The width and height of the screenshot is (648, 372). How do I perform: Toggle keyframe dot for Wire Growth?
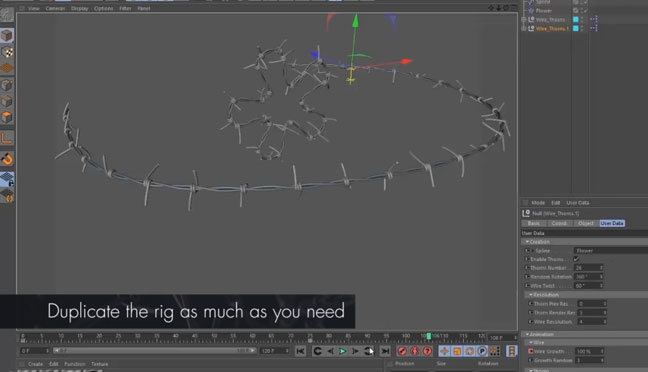pos(530,351)
